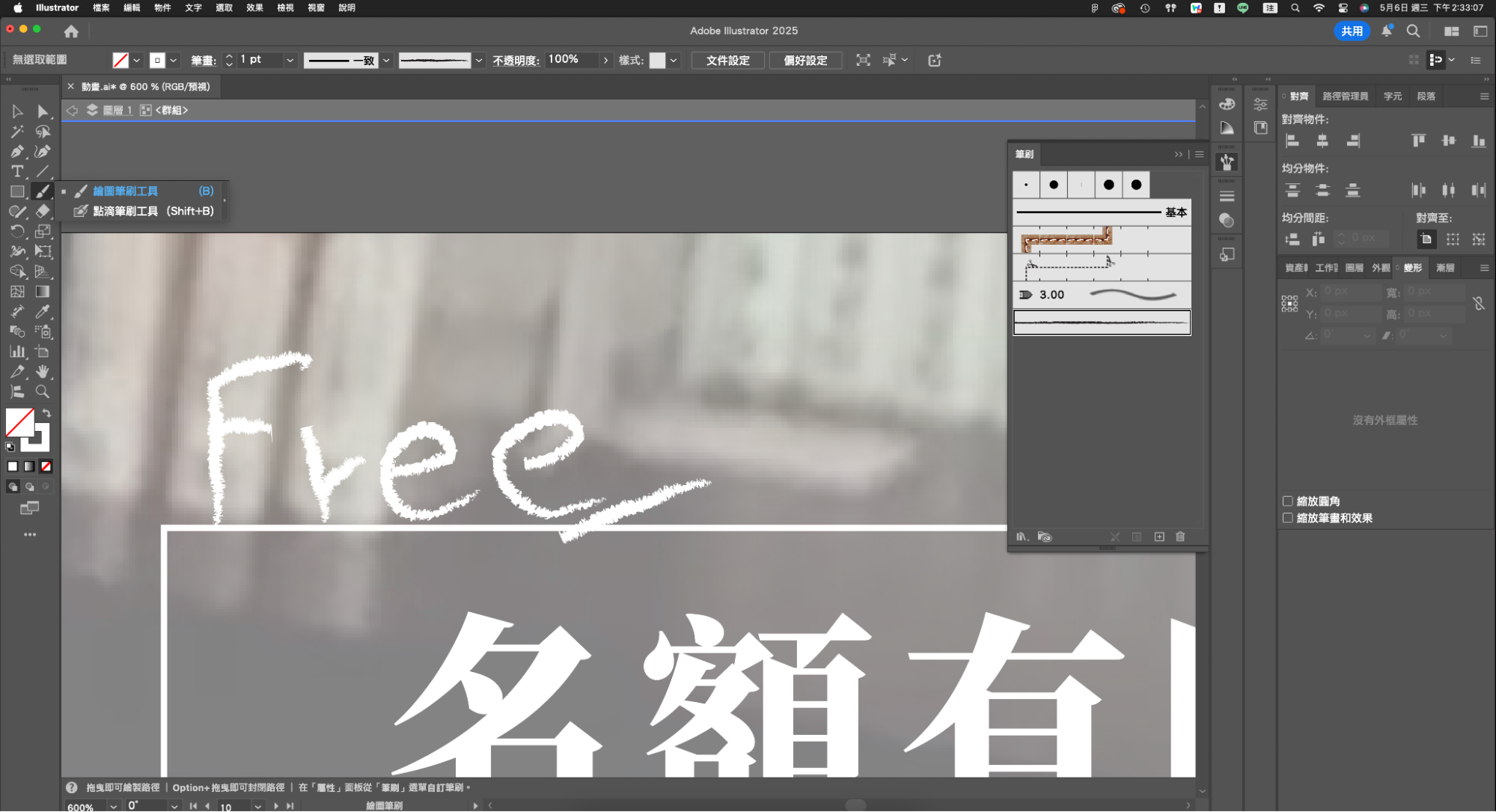
Task: Open the 檔案 menu
Action: point(101,8)
